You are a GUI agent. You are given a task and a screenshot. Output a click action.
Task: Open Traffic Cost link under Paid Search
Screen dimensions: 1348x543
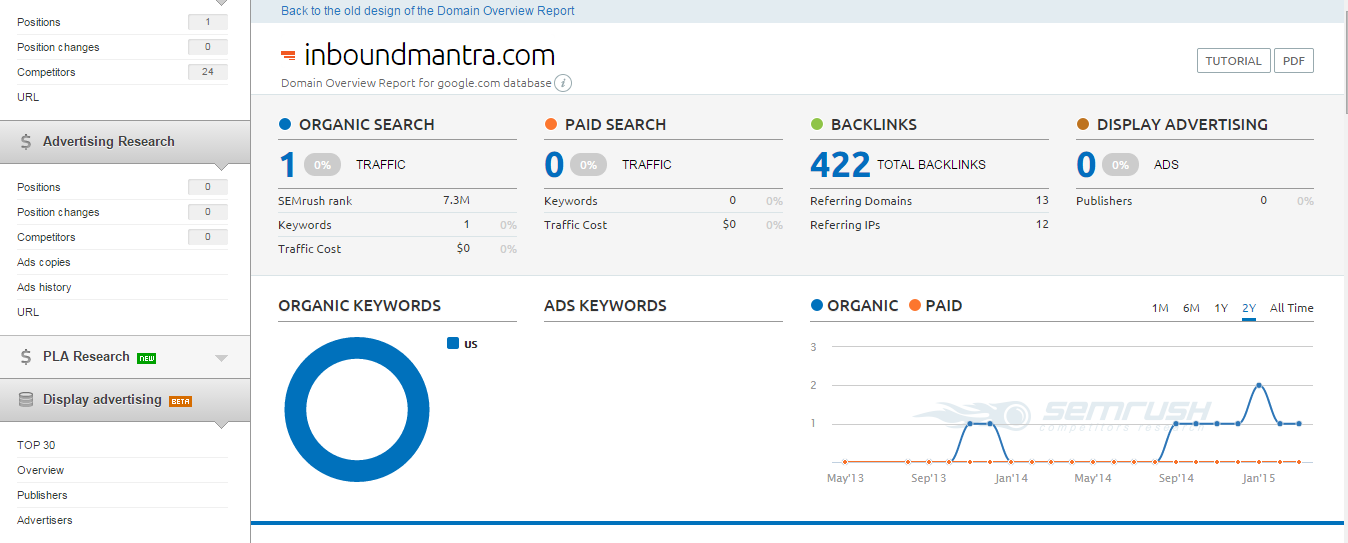(x=576, y=225)
